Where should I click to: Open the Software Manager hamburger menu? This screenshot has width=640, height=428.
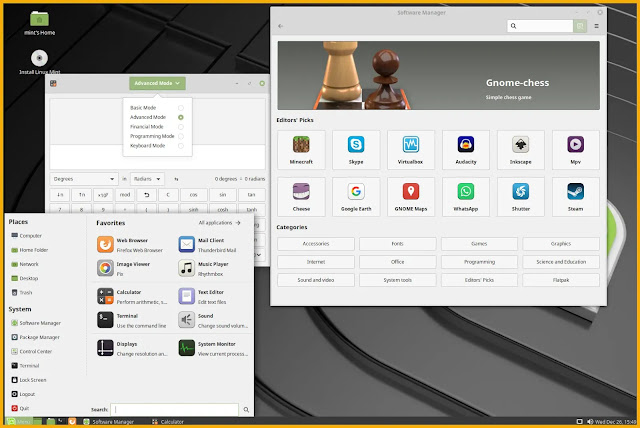[x=596, y=26]
